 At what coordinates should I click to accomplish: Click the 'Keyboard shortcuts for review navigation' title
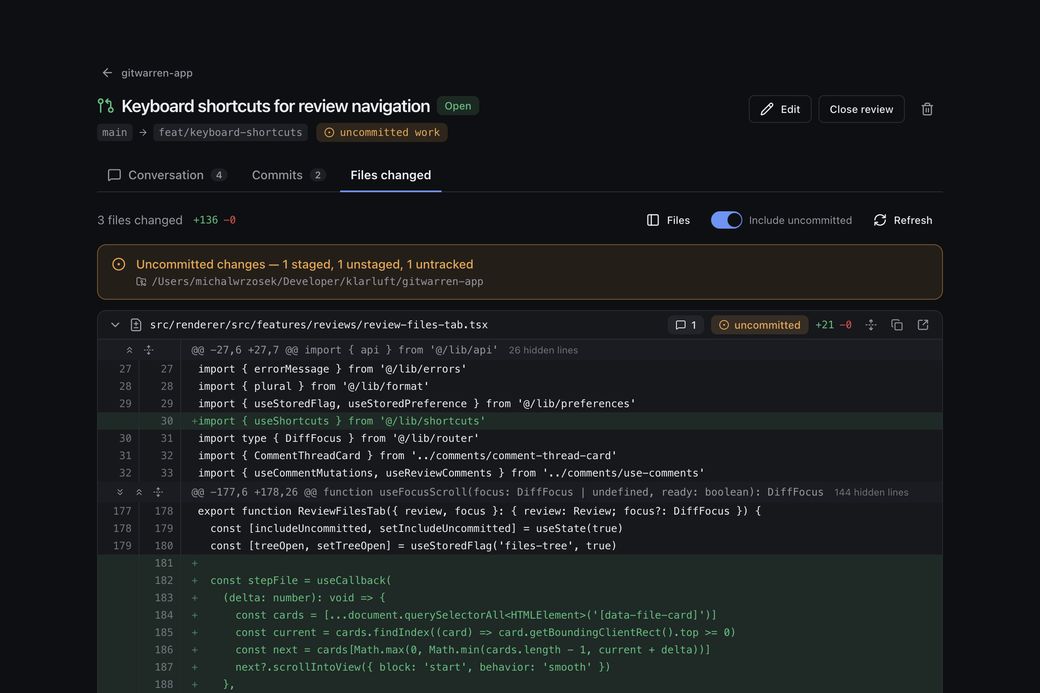[276, 106]
